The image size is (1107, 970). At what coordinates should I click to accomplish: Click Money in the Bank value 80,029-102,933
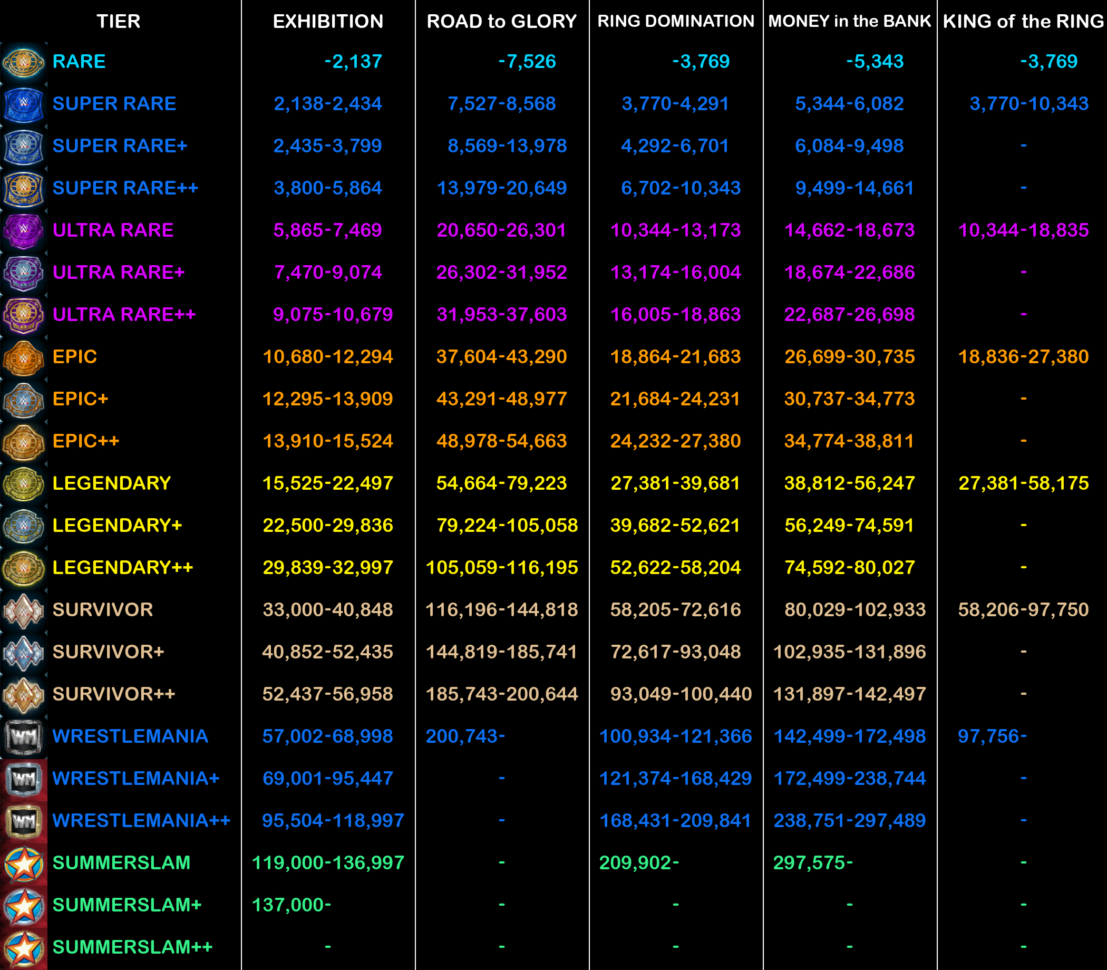tap(855, 609)
